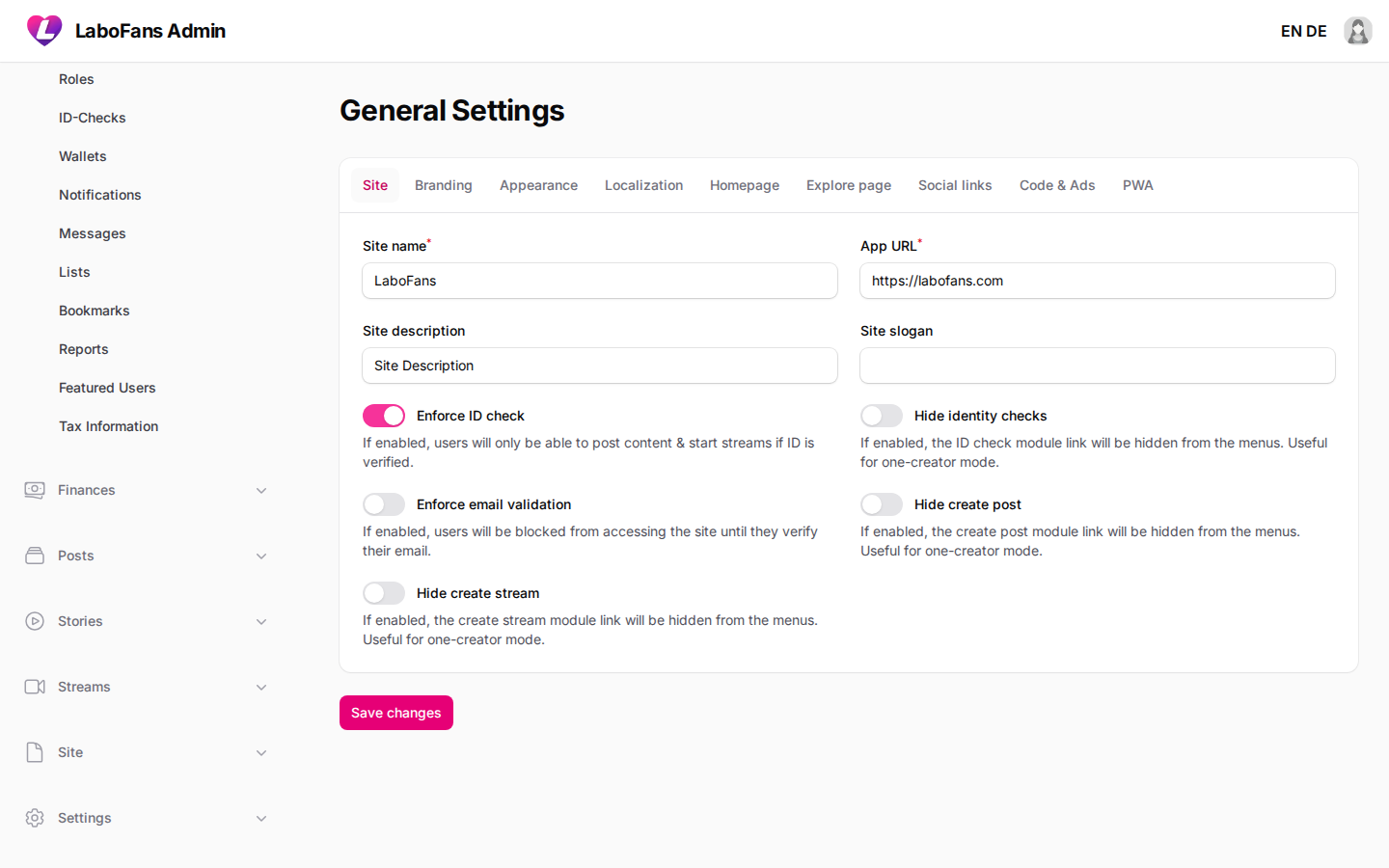Click the Enforce ID check label

pos(471,416)
